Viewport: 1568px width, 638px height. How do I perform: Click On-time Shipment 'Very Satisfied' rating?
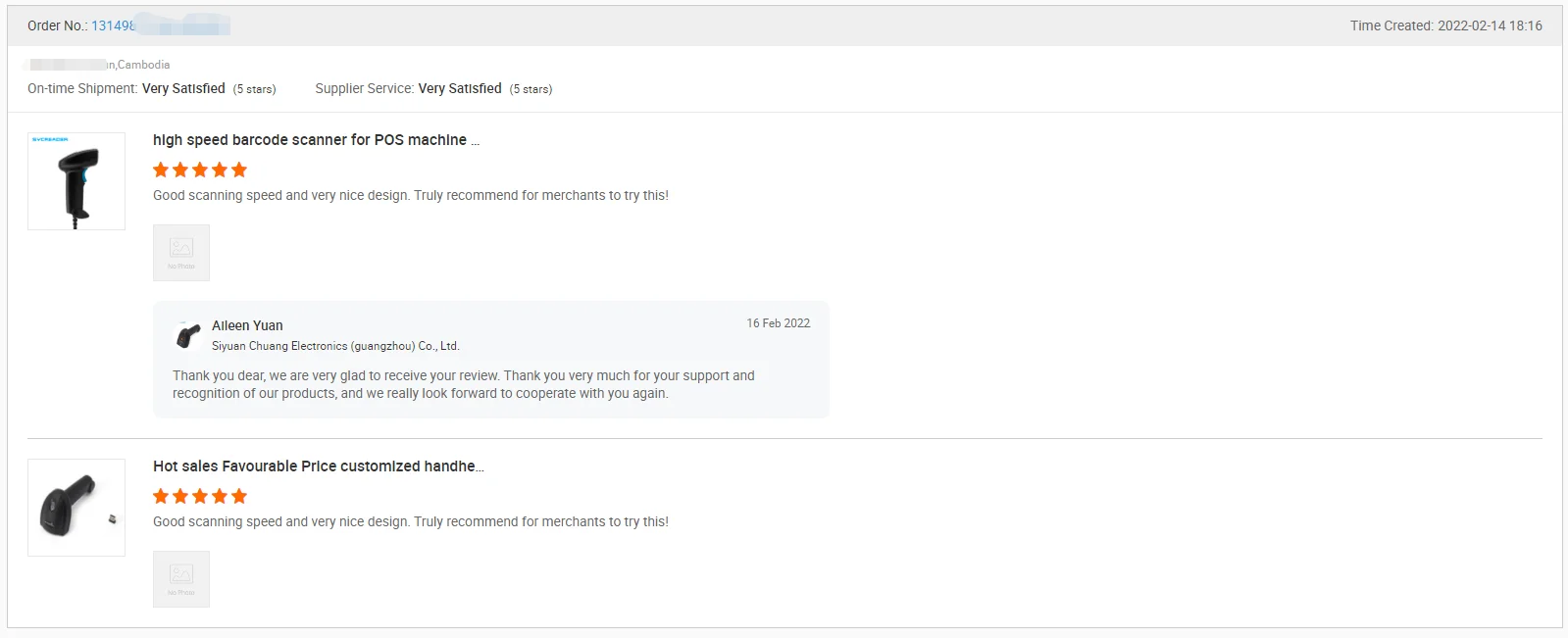coord(183,88)
